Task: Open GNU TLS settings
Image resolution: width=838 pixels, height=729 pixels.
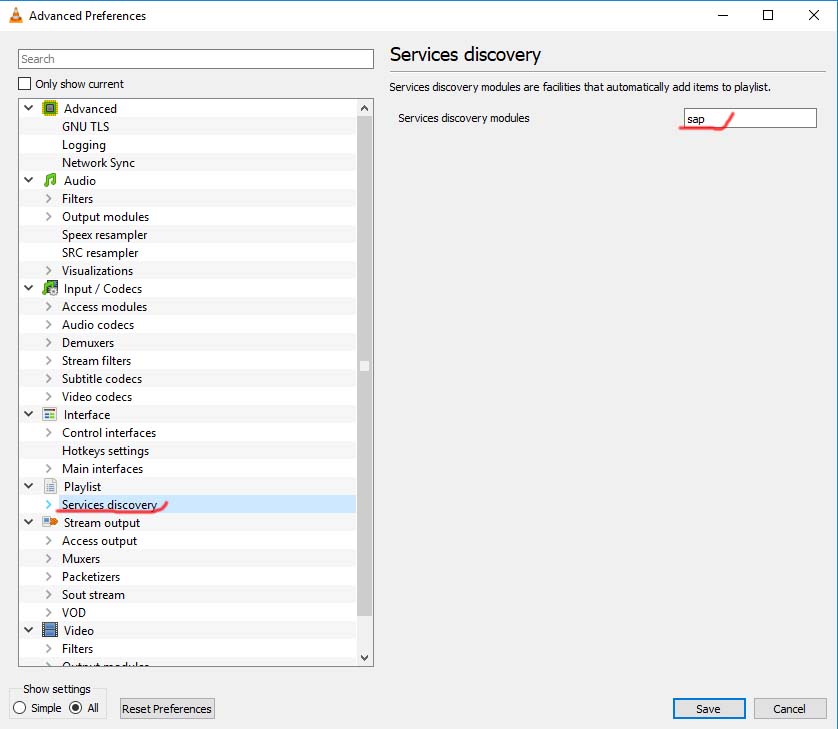Action: point(86,127)
